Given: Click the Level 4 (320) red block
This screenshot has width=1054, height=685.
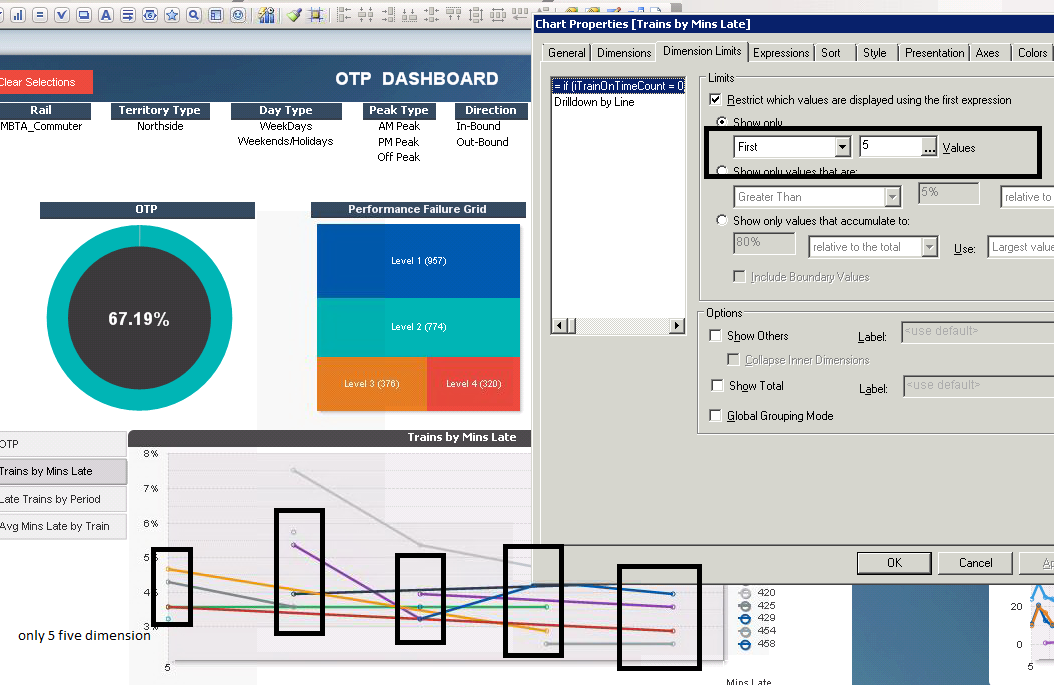Looking at the screenshot, I should point(473,383).
